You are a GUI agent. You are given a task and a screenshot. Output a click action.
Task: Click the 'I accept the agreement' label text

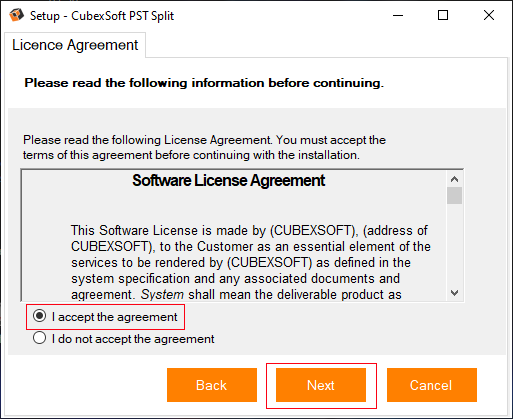(114, 317)
